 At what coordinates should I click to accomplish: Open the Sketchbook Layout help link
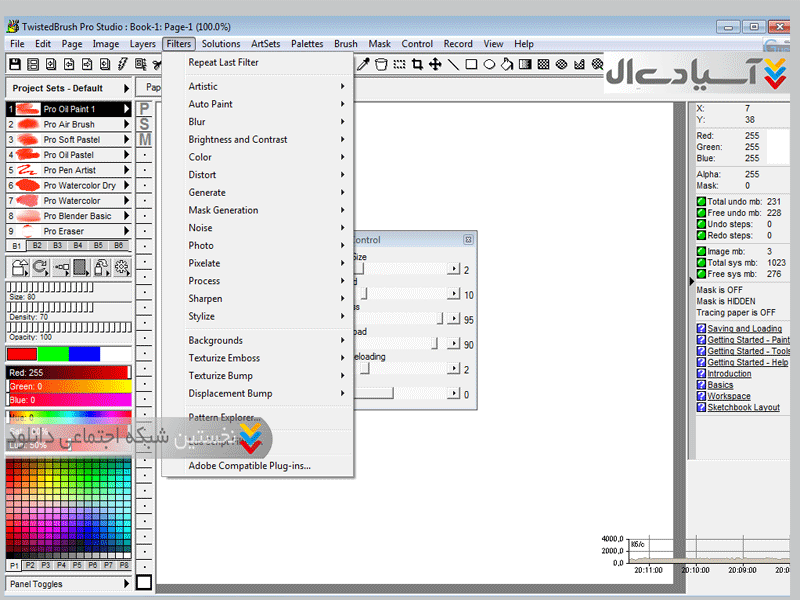[743, 407]
